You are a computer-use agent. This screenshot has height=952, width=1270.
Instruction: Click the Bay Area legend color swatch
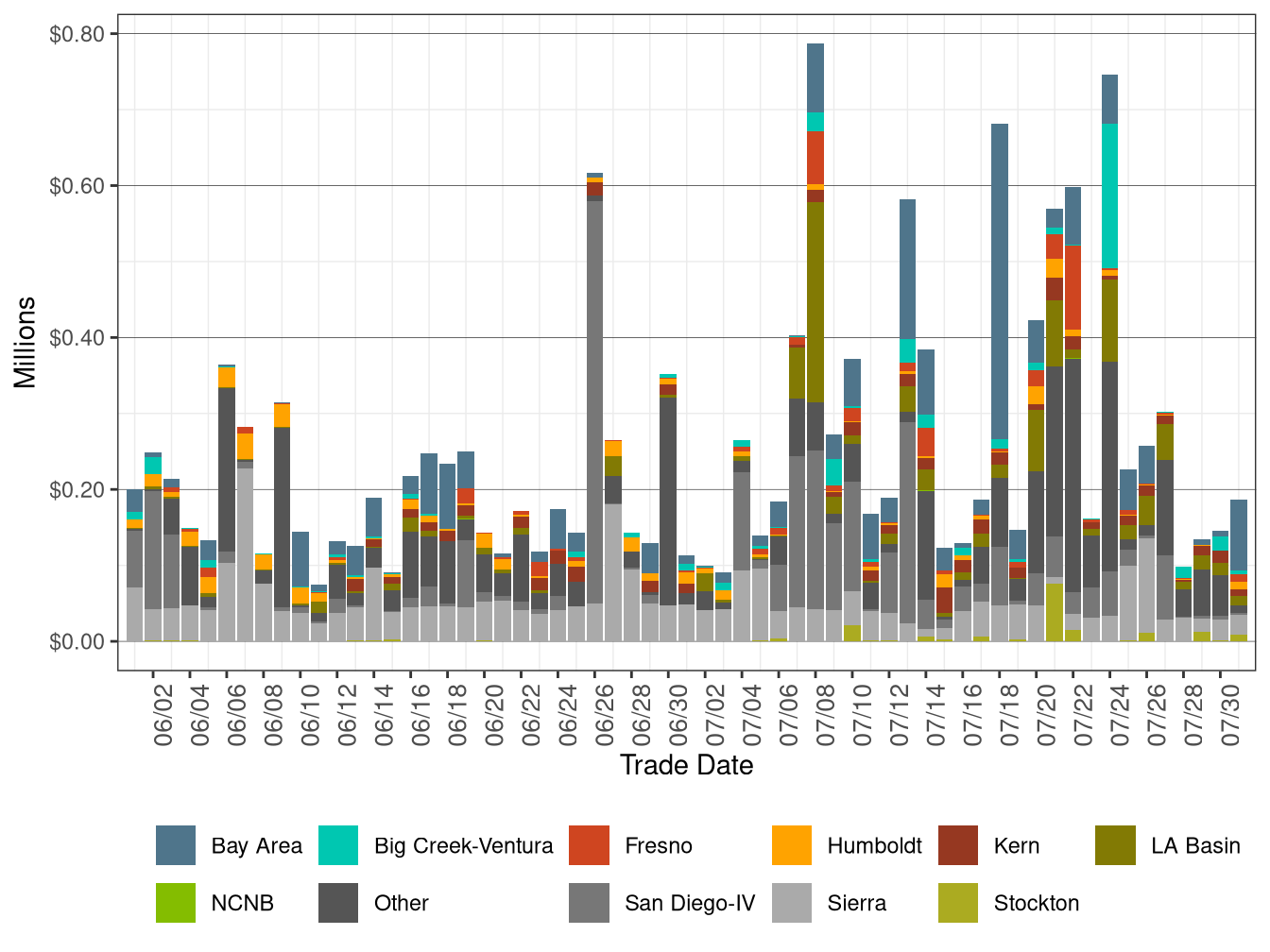[x=176, y=845]
